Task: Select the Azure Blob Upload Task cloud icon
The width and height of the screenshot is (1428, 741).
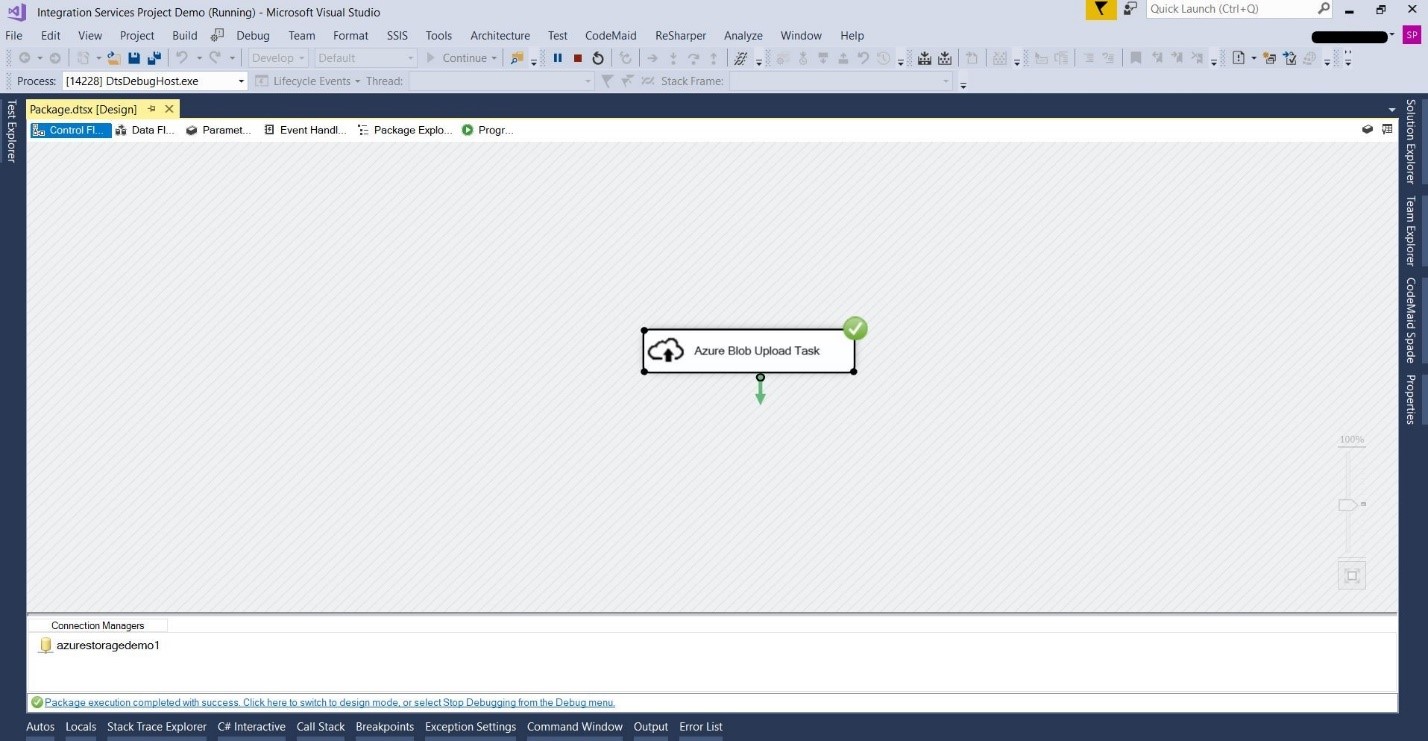Action: tap(666, 351)
